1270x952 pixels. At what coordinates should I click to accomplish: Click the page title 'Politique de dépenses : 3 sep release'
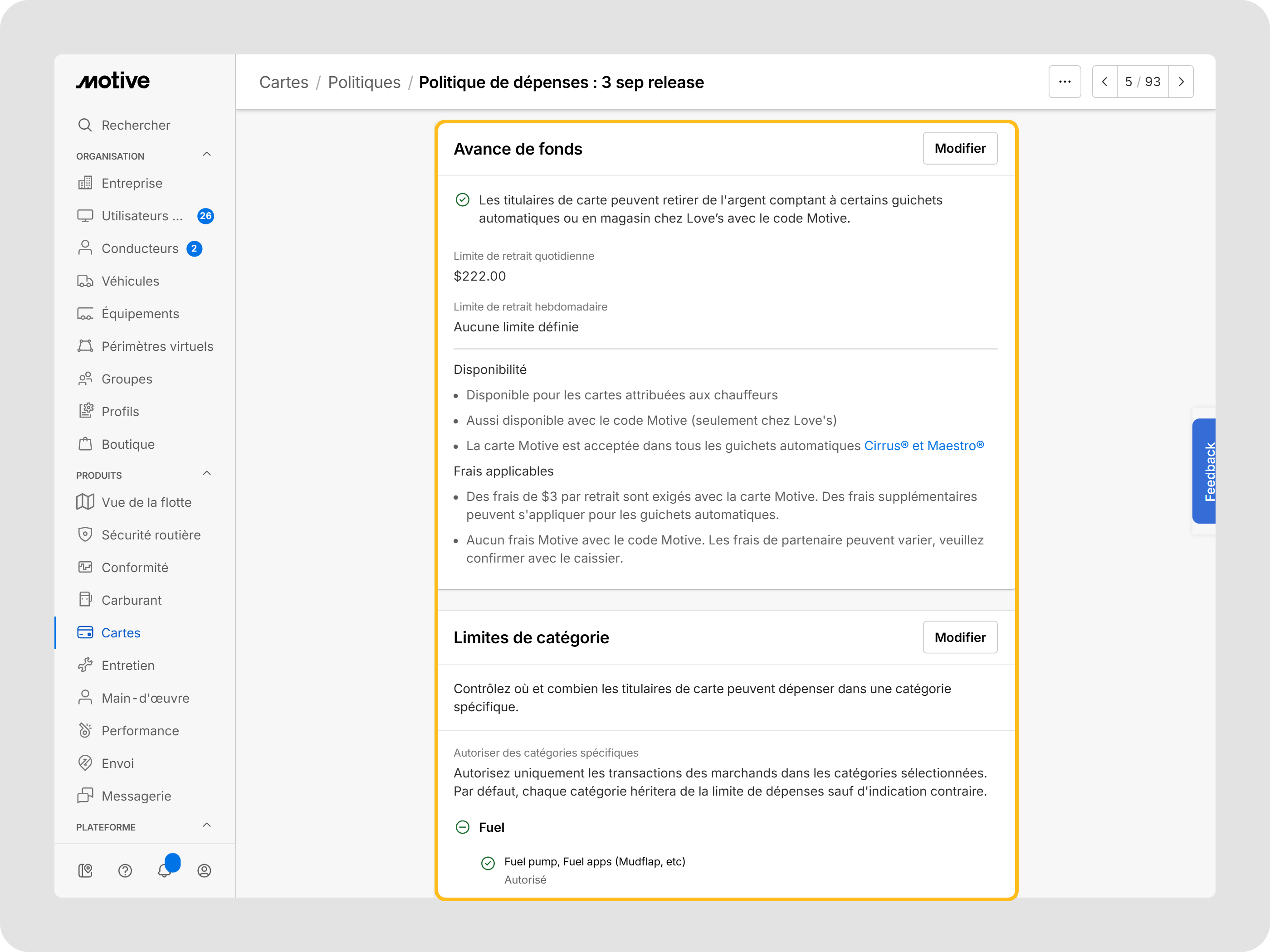[561, 82]
